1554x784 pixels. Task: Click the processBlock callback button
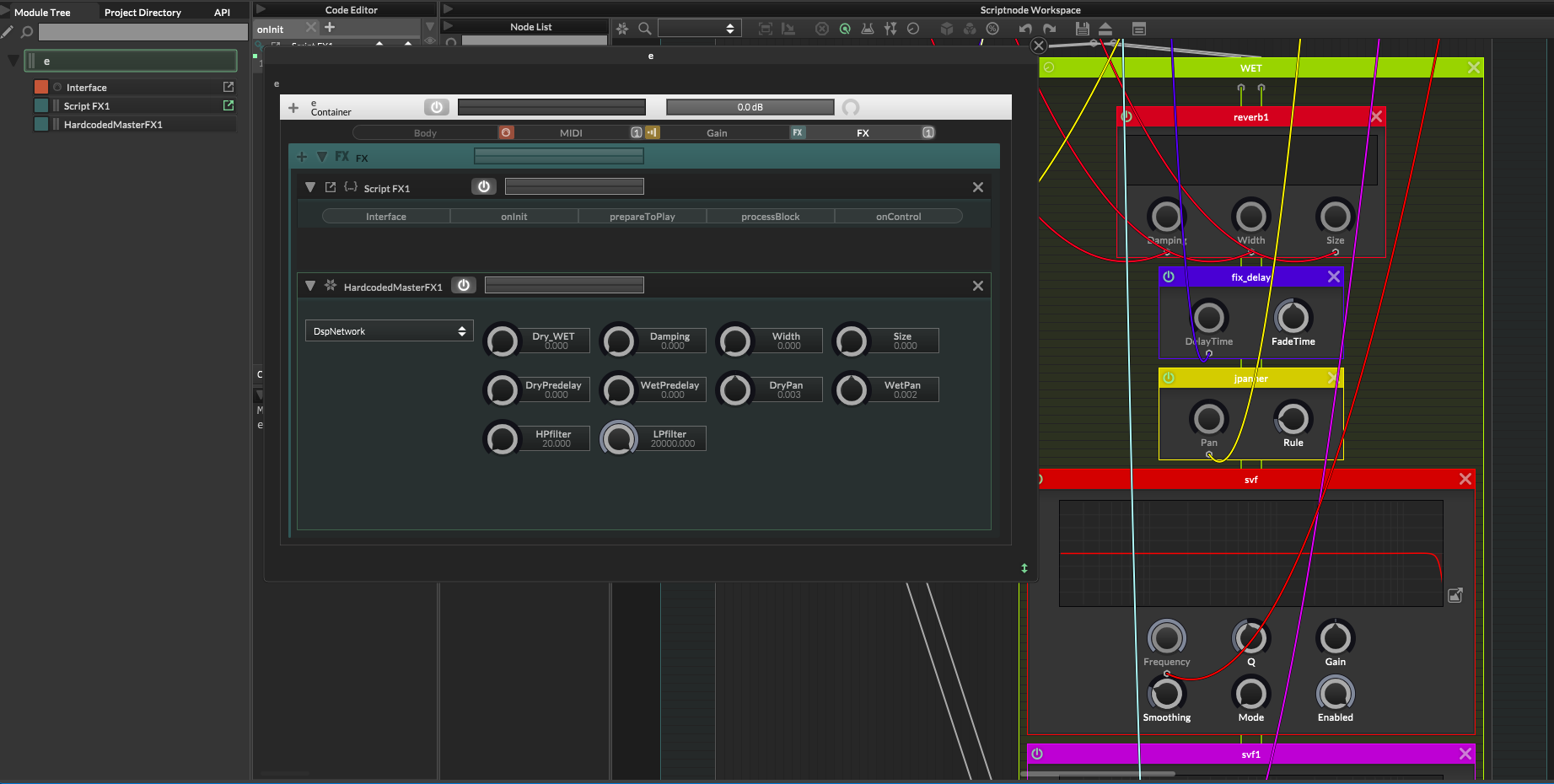771,217
